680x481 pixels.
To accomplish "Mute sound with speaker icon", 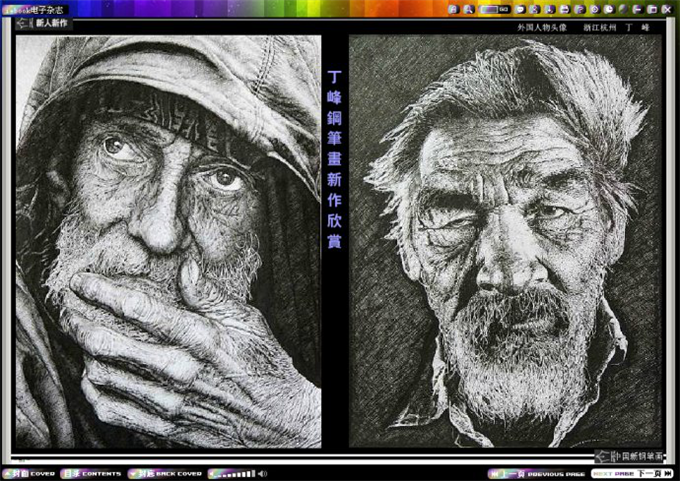I will tap(262, 474).
